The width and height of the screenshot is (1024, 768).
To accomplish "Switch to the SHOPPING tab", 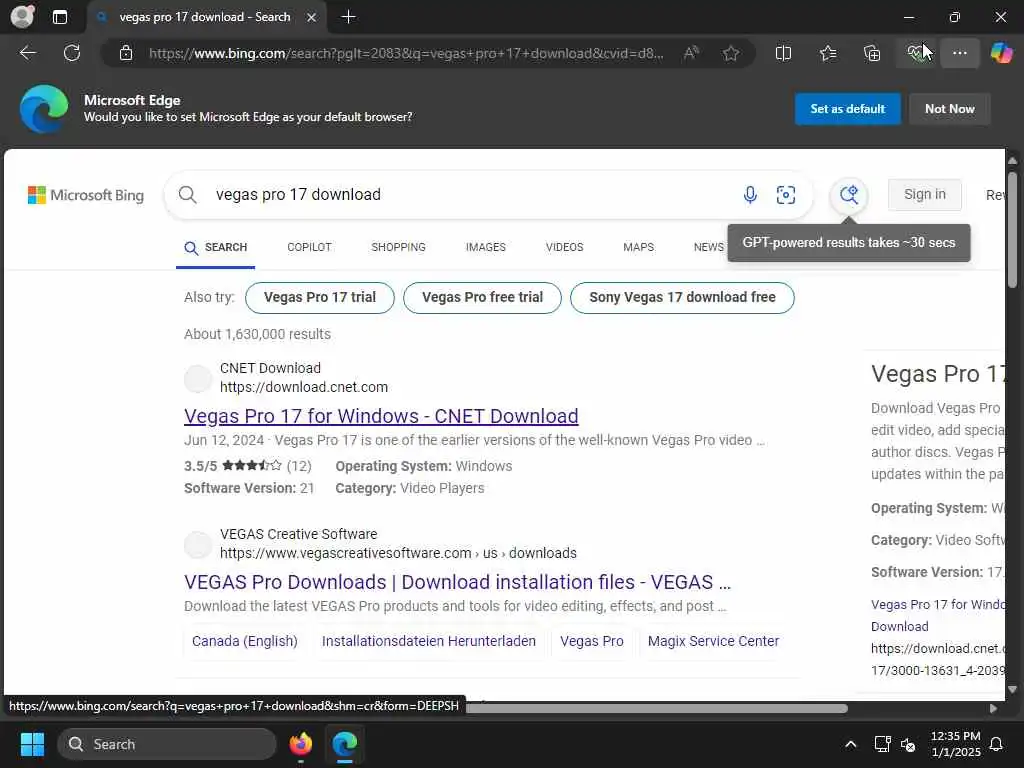I will click(398, 248).
